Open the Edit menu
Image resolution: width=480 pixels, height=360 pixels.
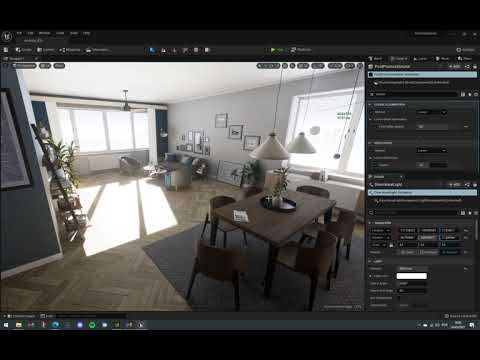30,33
